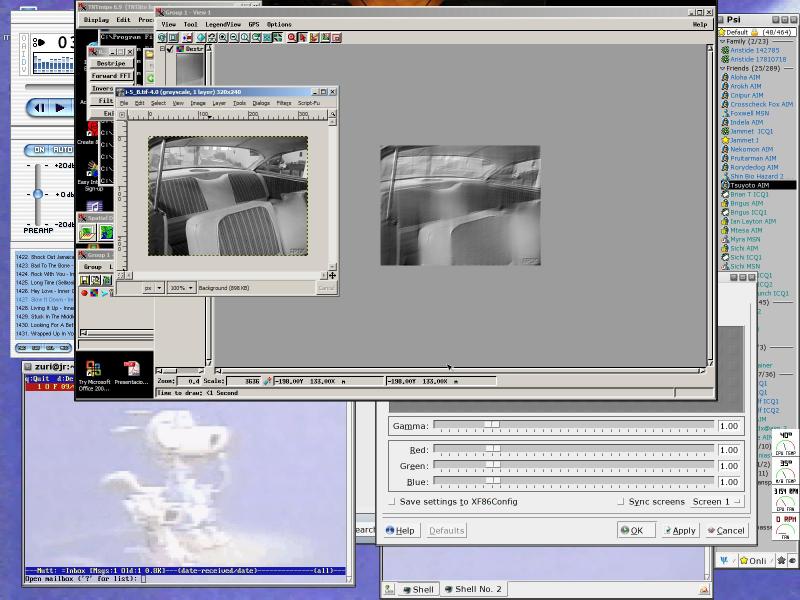Enable Save settings to XF86Config checkbox

392,502
